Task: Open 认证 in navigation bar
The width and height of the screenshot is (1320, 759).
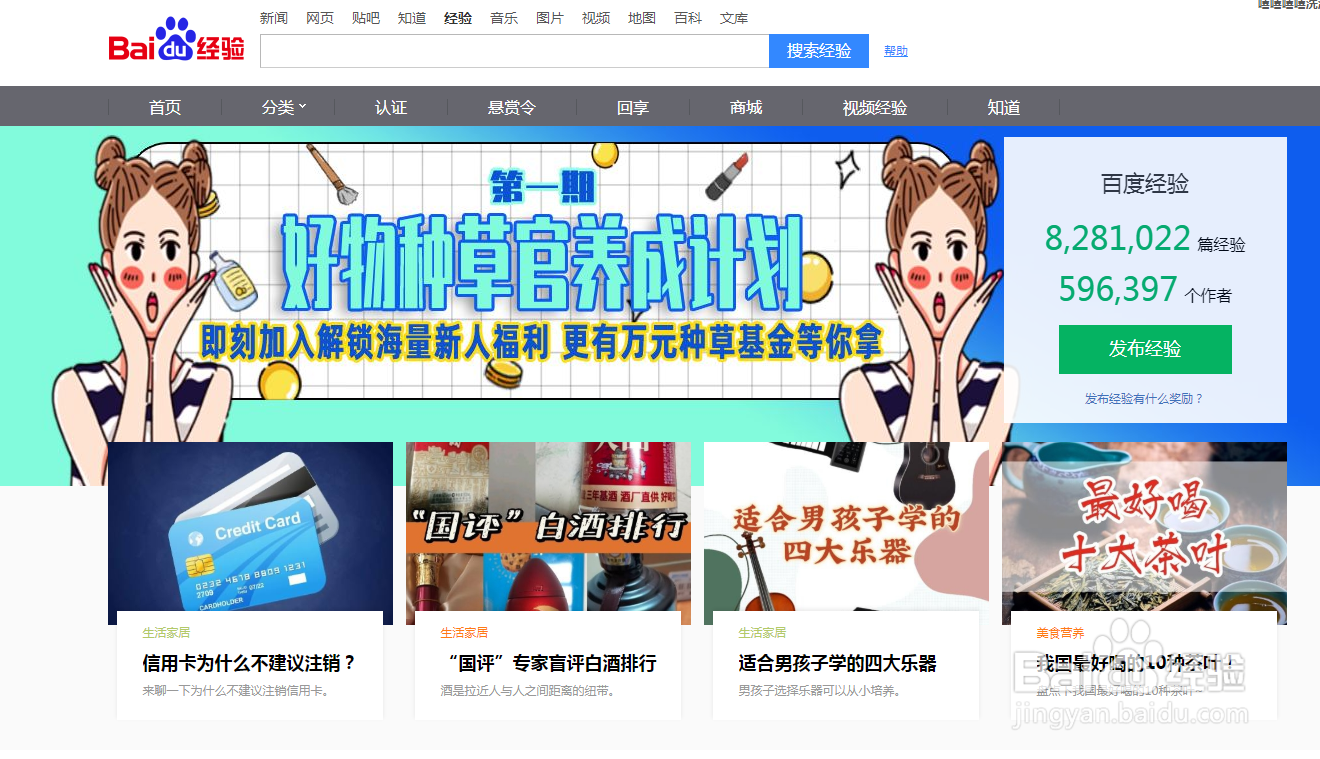Action: (391, 107)
